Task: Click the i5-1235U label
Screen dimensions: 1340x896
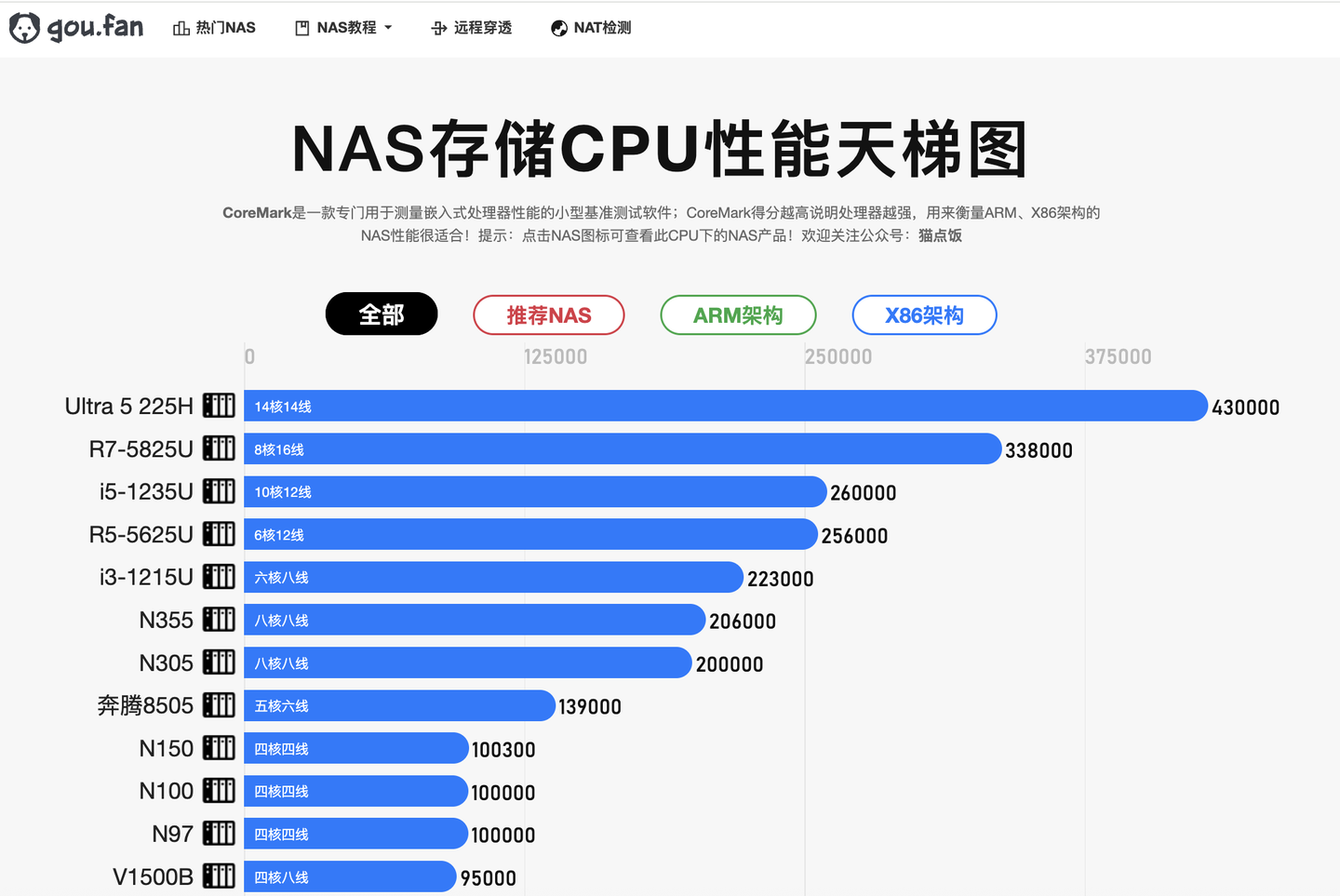Action: pyautogui.click(x=146, y=491)
